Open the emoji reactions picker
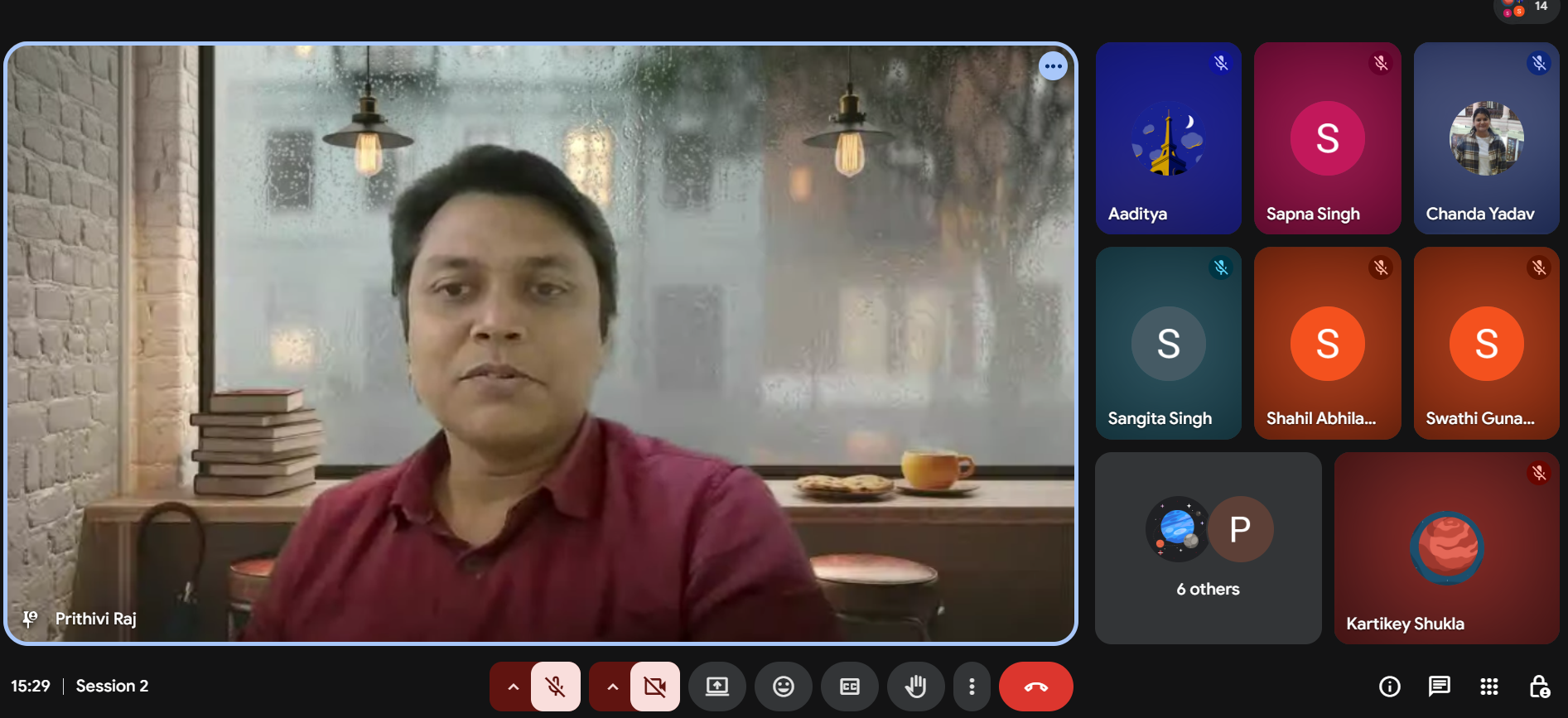The width and height of the screenshot is (1568, 718). (x=783, y=687)
